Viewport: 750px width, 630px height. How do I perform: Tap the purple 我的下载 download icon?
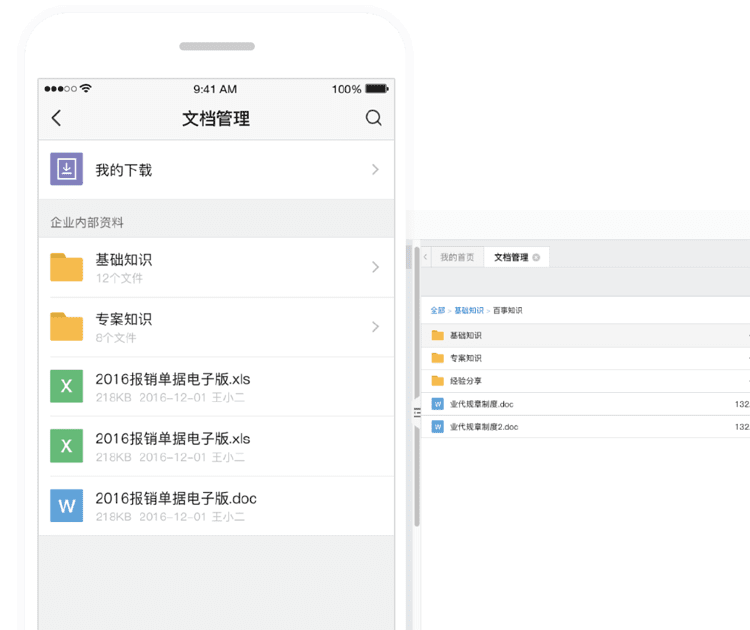coord(67,169)
